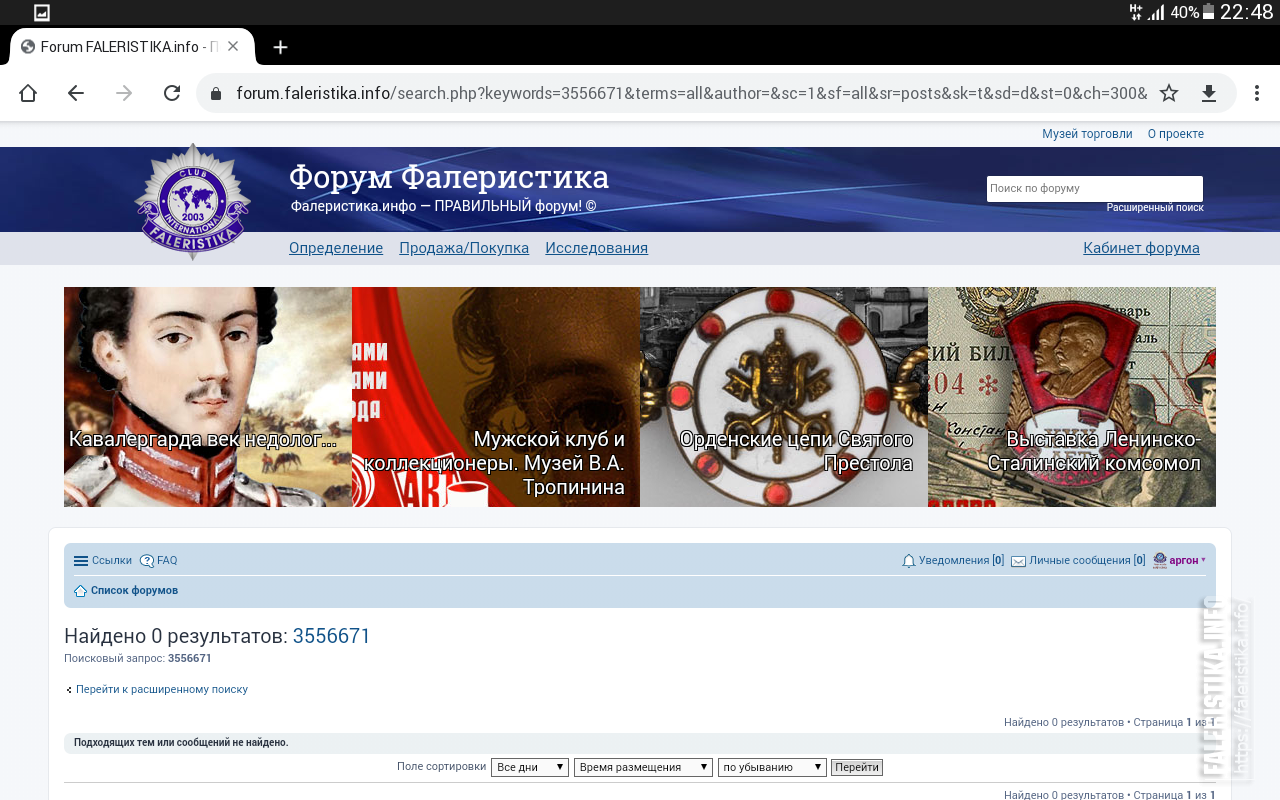This screenshot has height=800, width=1280.
Task: Expand the 'аргон' user dropdown
Action: [x=1188, y=561]
